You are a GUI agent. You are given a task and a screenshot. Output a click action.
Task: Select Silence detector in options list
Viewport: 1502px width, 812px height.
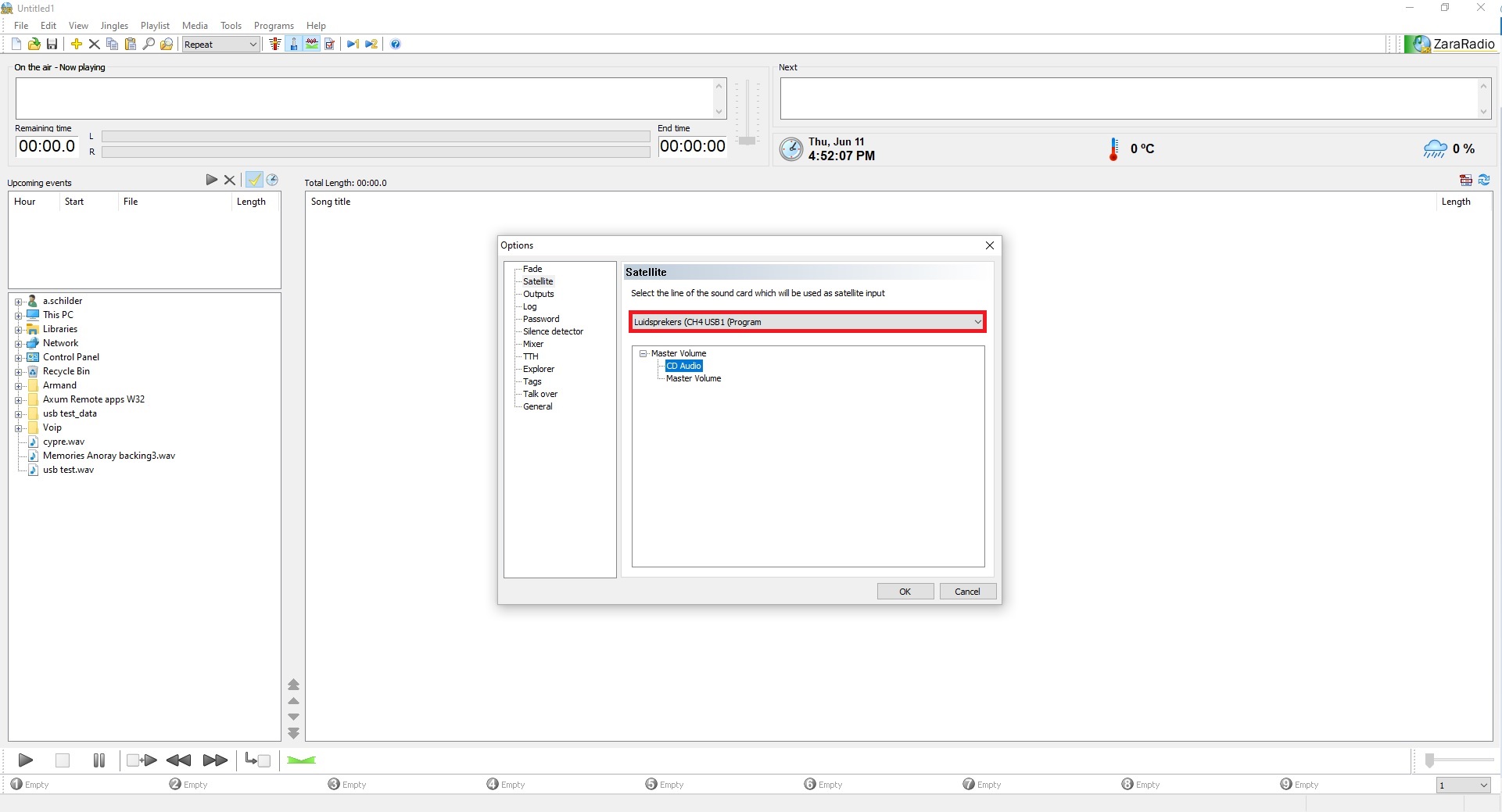tap(553, 331)
